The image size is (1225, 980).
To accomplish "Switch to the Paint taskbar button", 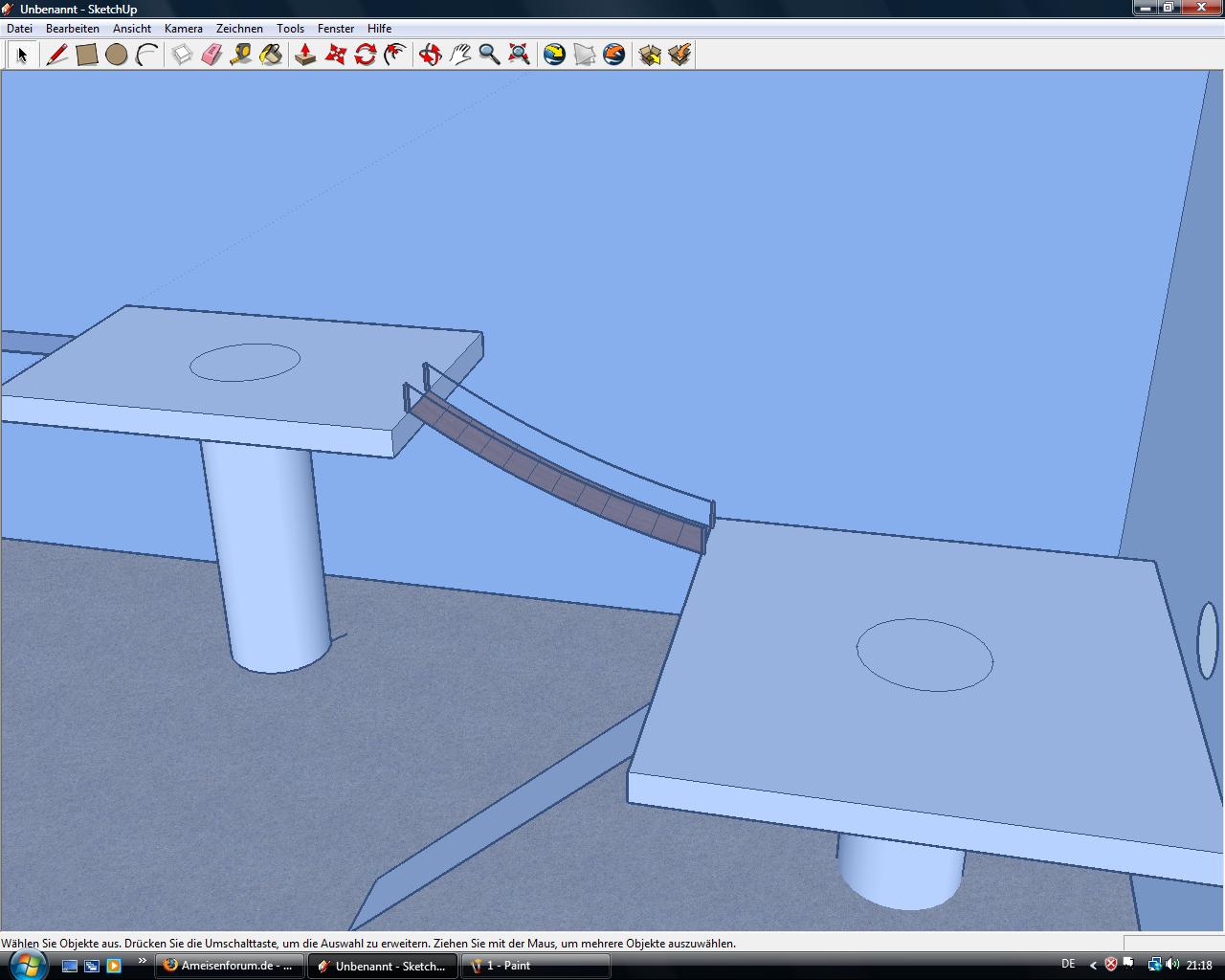I will pyautogui.click(x=536, y=966).
